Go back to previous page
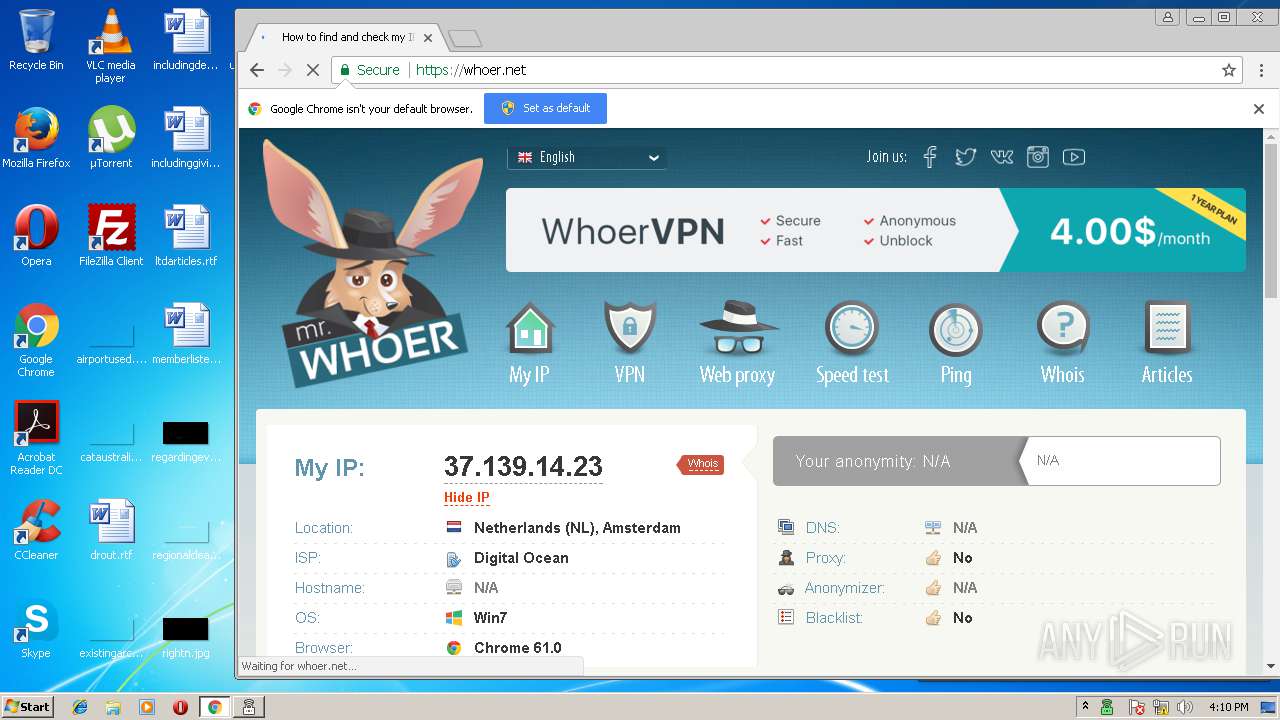 (x=257, y=70)
